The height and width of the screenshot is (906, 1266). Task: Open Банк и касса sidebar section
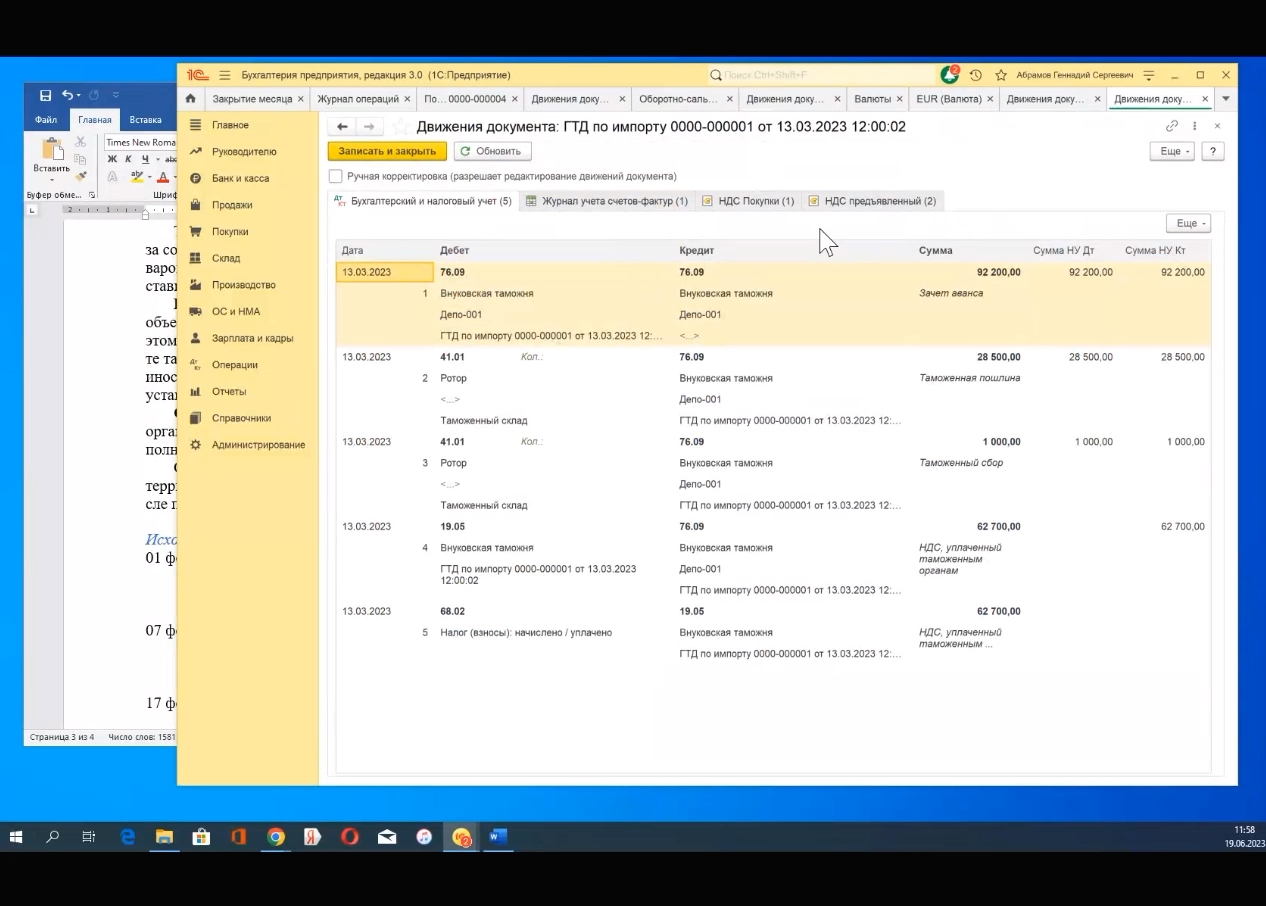[240, 178]
